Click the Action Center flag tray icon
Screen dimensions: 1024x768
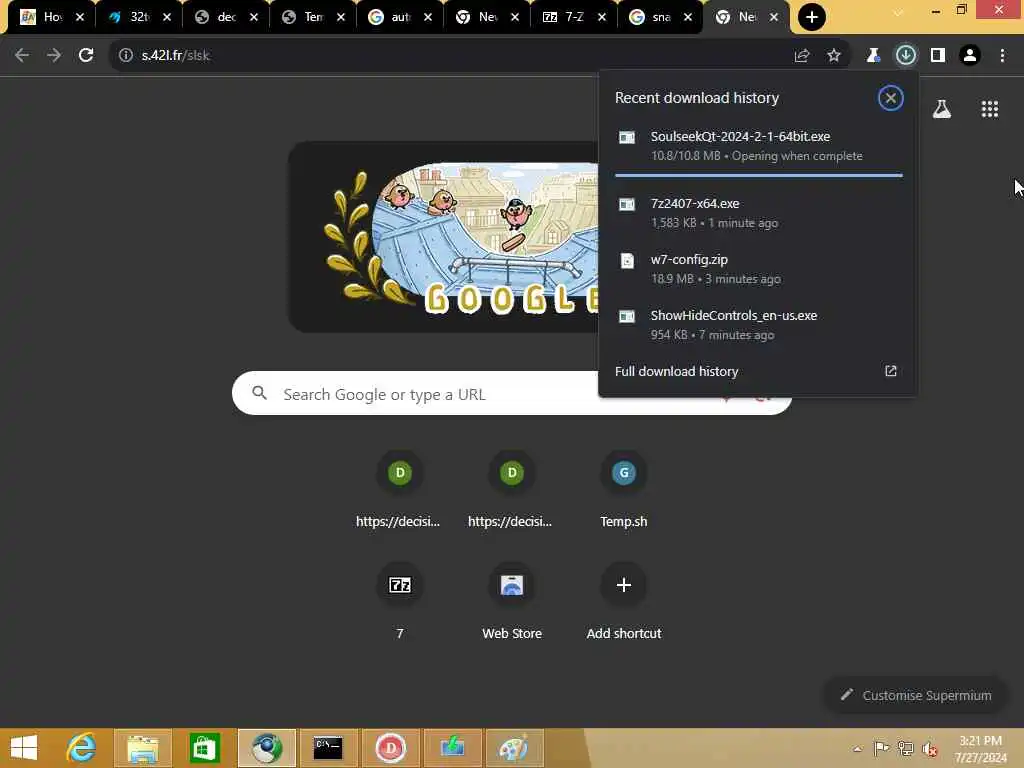881,748
